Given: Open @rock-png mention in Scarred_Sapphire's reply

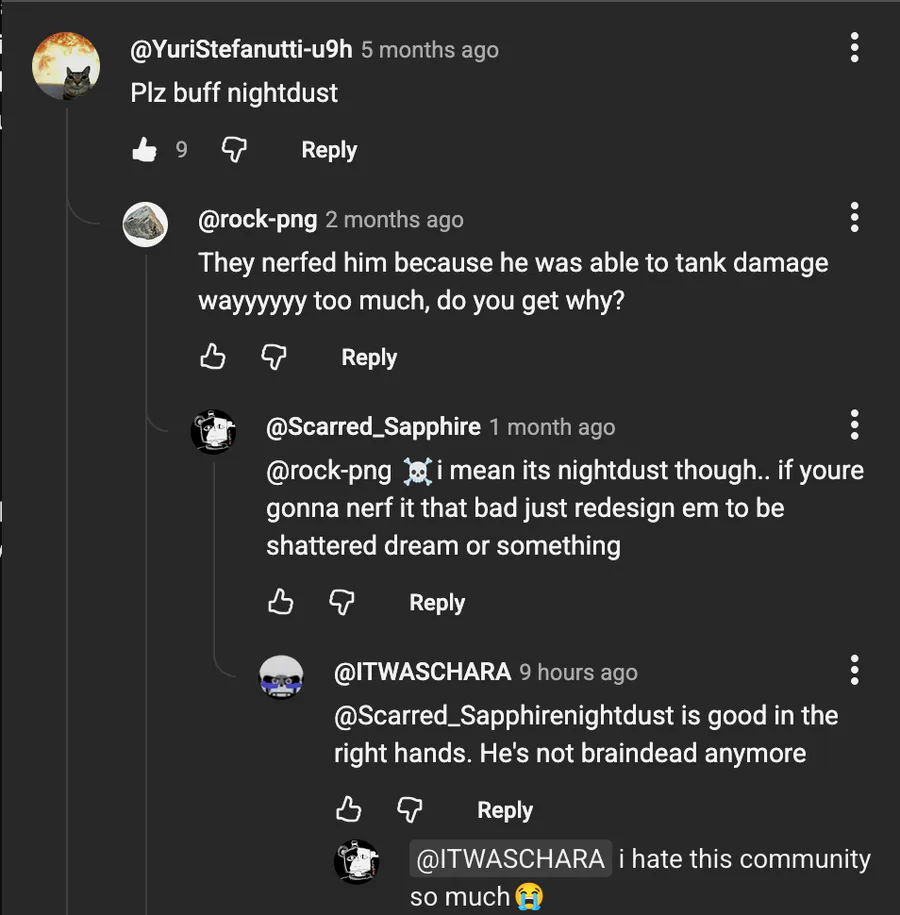Looking at the screenshot, I should coord(328,470).
